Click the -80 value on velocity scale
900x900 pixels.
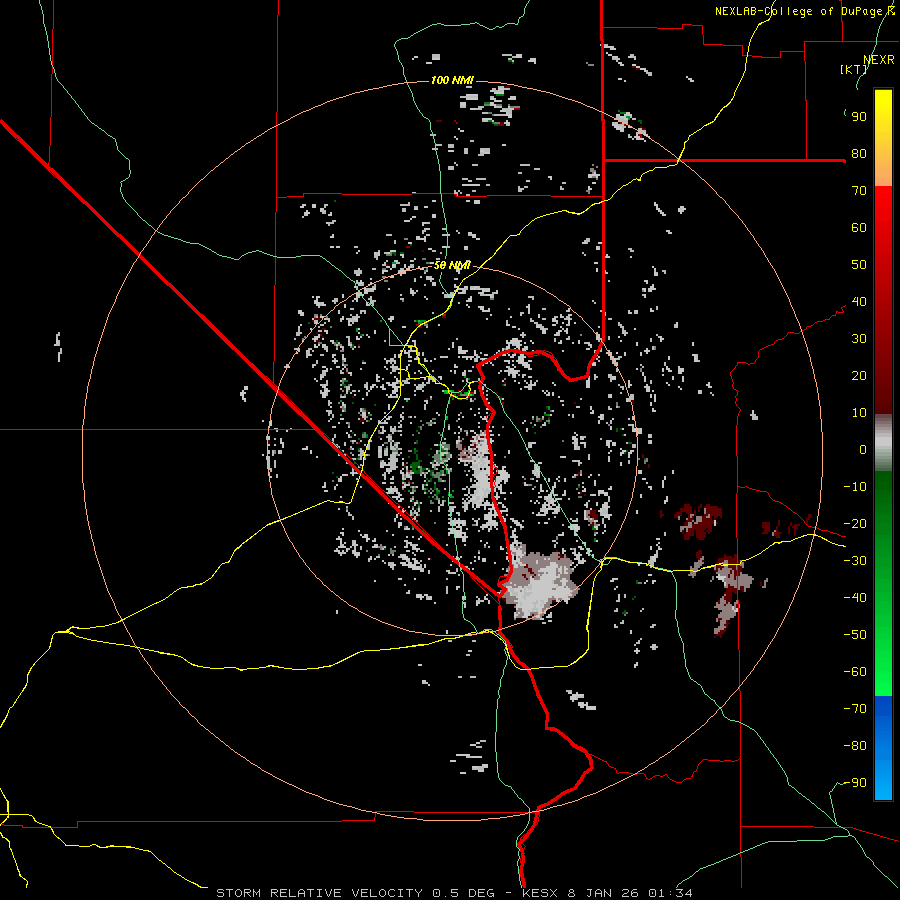(855, 746)
